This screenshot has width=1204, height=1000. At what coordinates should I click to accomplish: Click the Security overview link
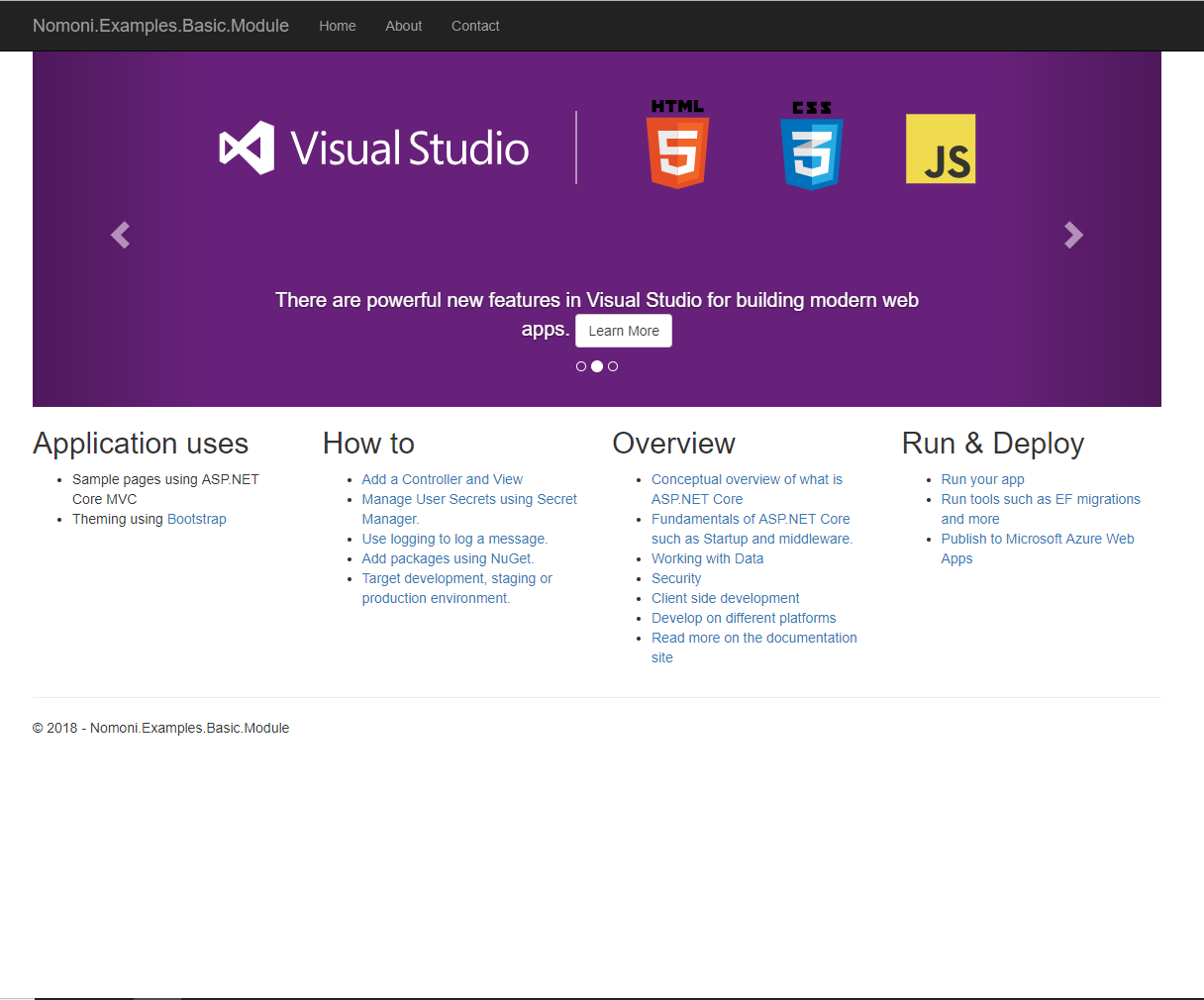(x=676, y=578)
